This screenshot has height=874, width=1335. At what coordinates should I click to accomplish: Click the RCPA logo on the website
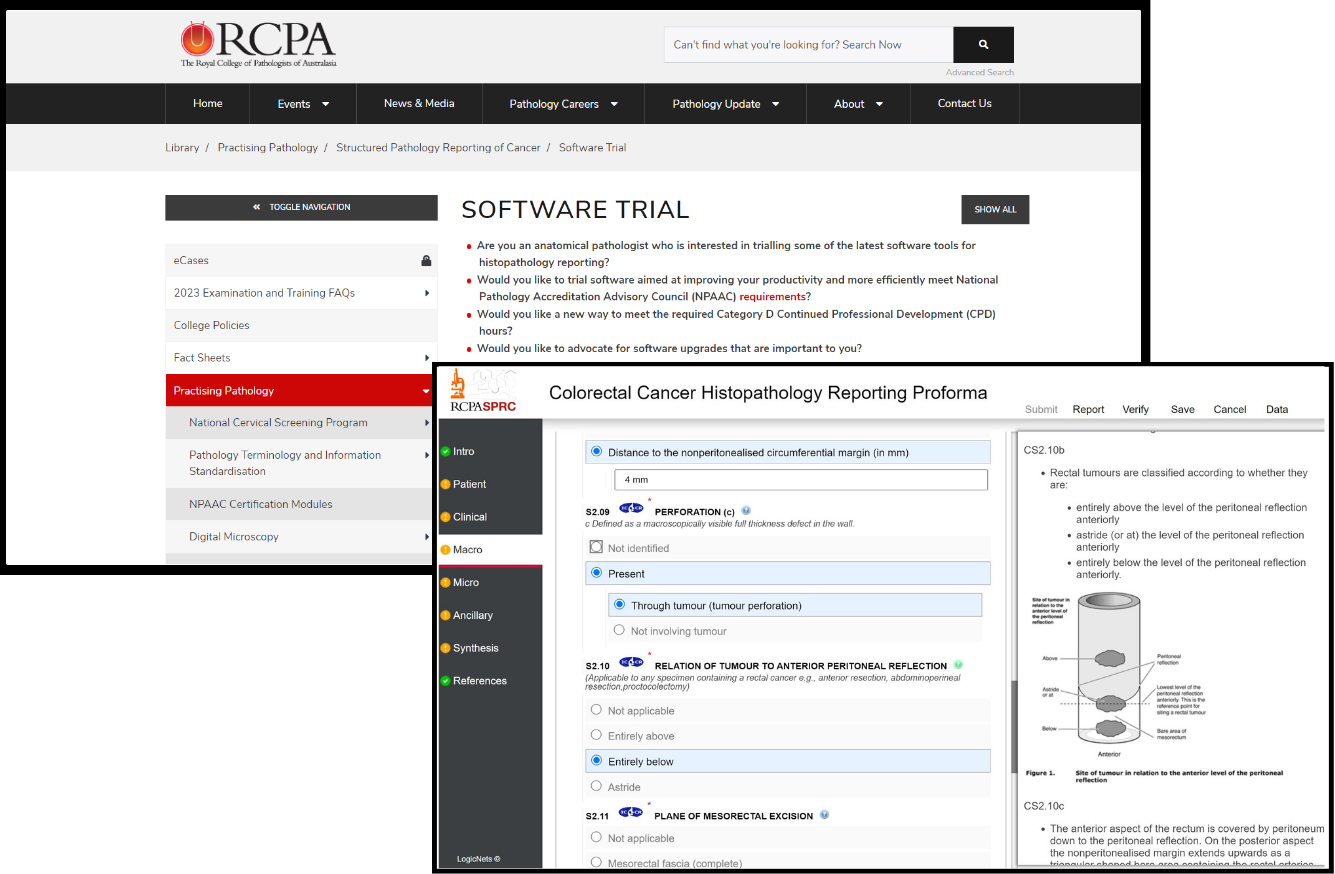258,44
